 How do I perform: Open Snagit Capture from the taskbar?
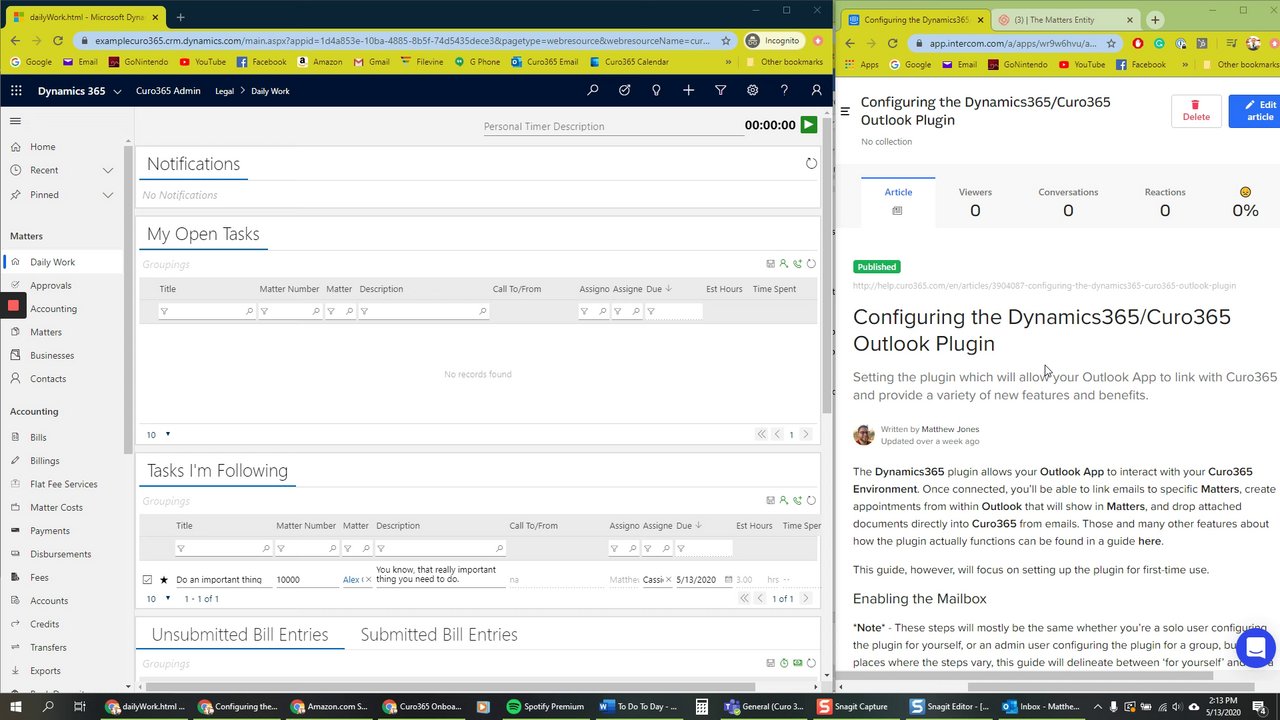pyautogui.click(x=852, y=706)
